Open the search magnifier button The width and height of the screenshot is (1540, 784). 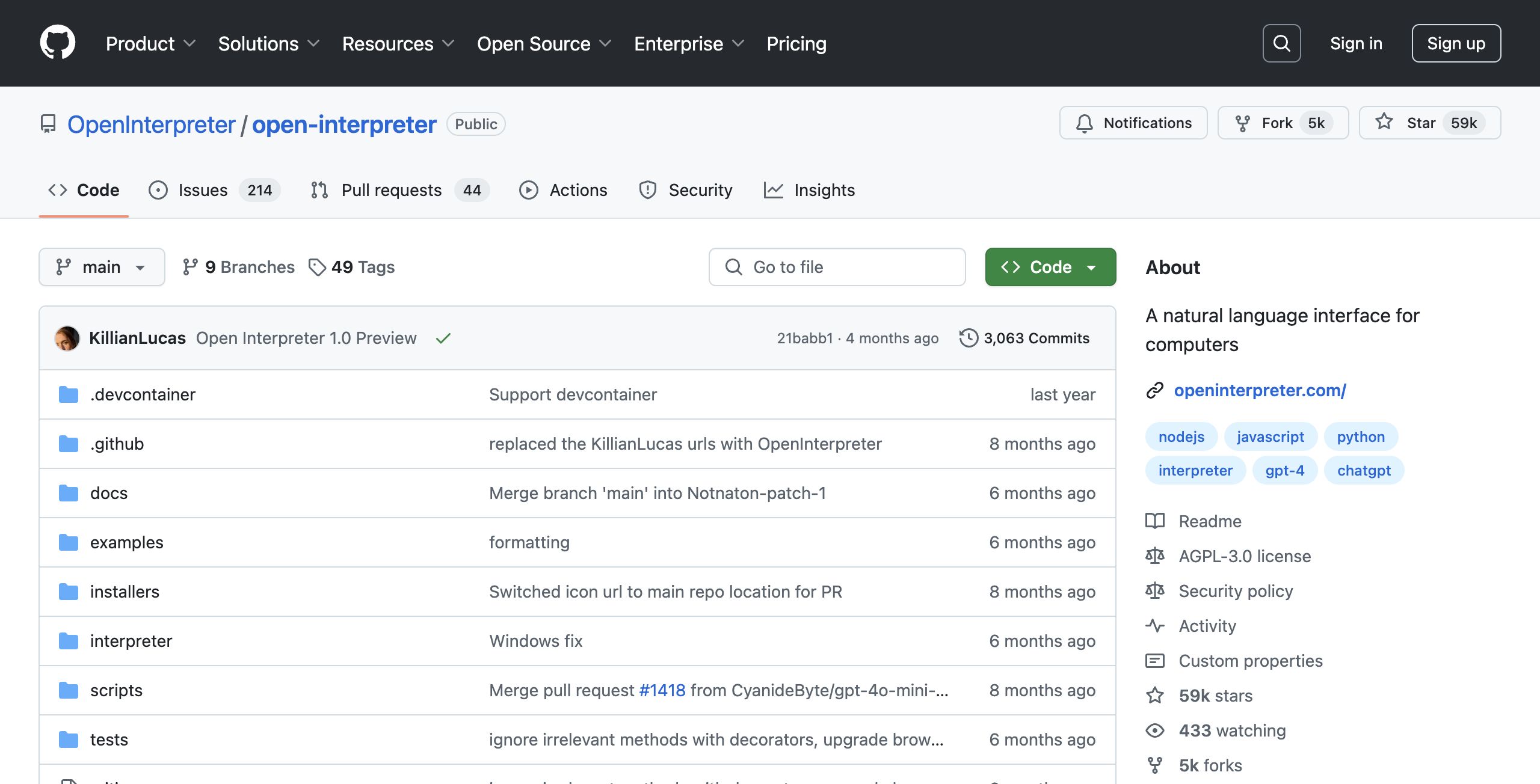point(1281,43)
